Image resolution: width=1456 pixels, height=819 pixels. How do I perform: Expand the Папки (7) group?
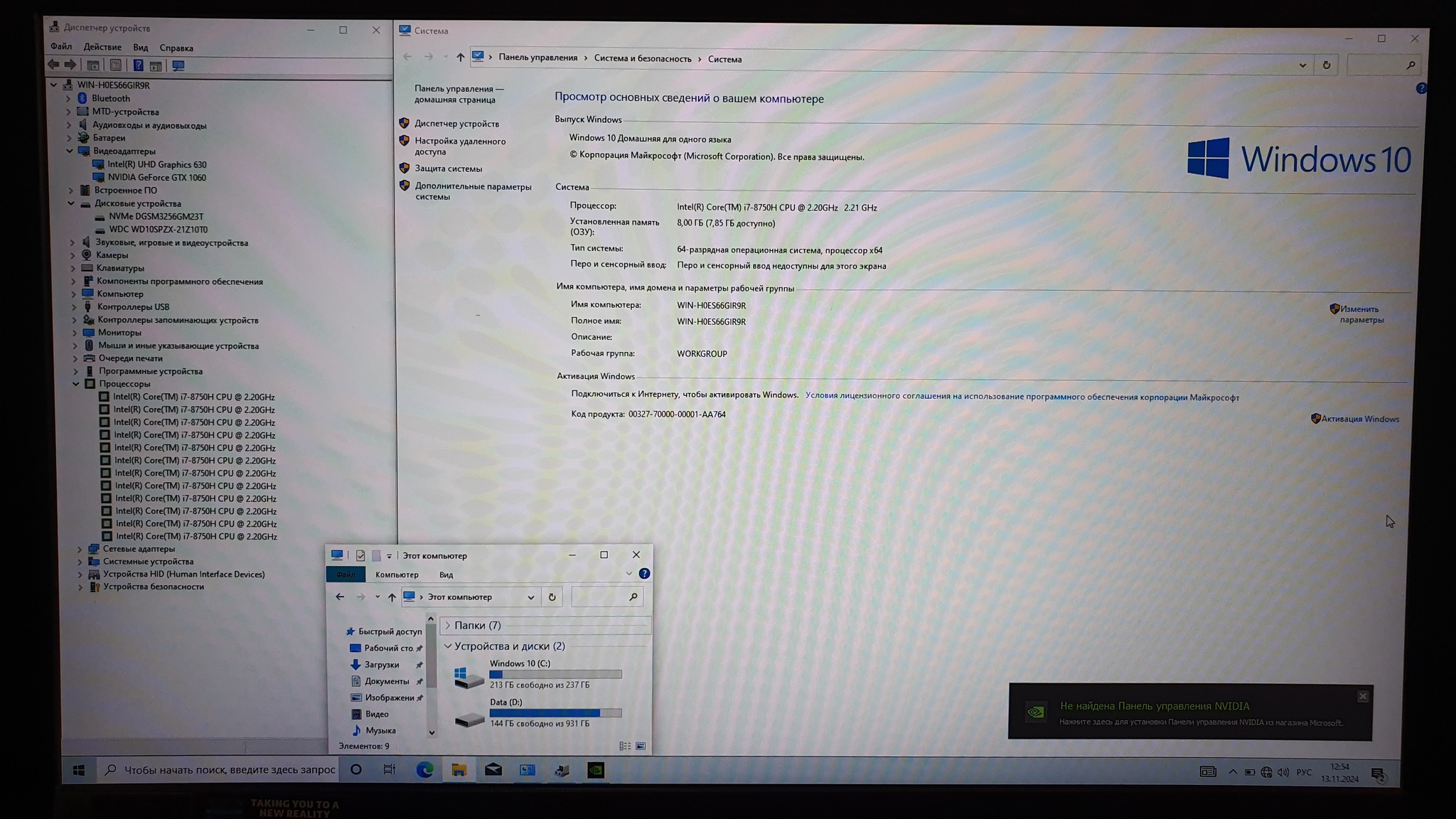(x=448, y=626)
